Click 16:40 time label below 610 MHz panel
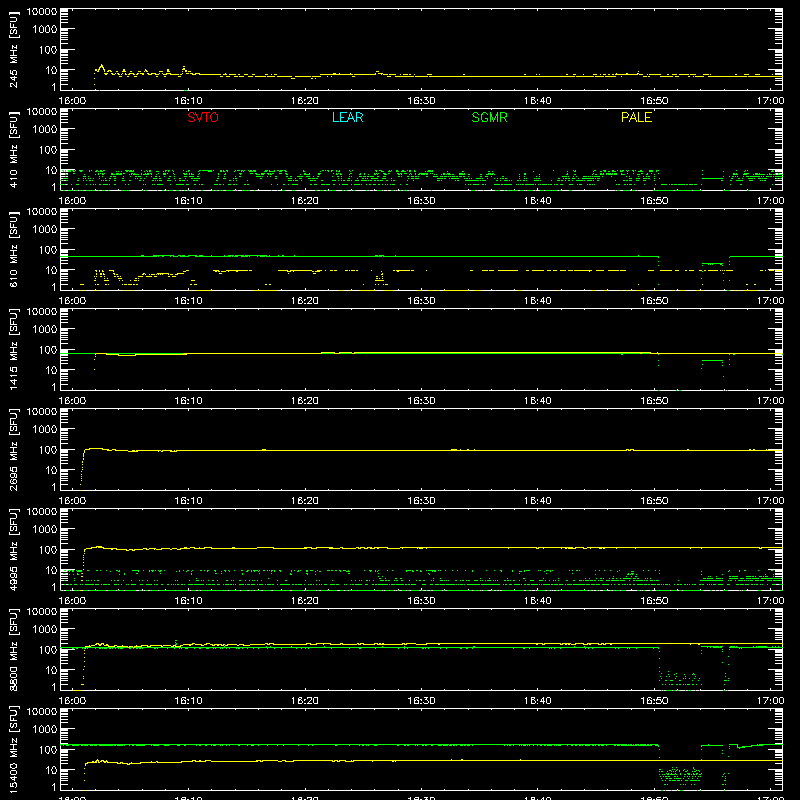Image resolution: width=800 pixels, height=800 pixels. pyautogui.click(x=537, y=301)
